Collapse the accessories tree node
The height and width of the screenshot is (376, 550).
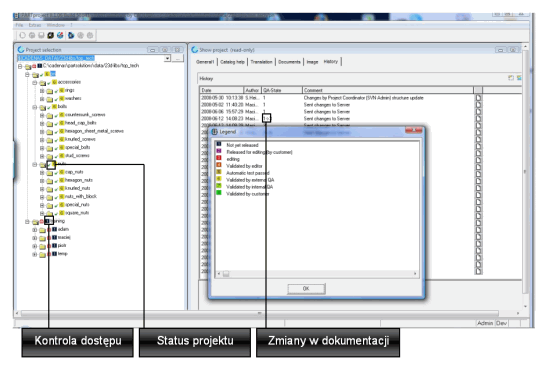[35, 83]
